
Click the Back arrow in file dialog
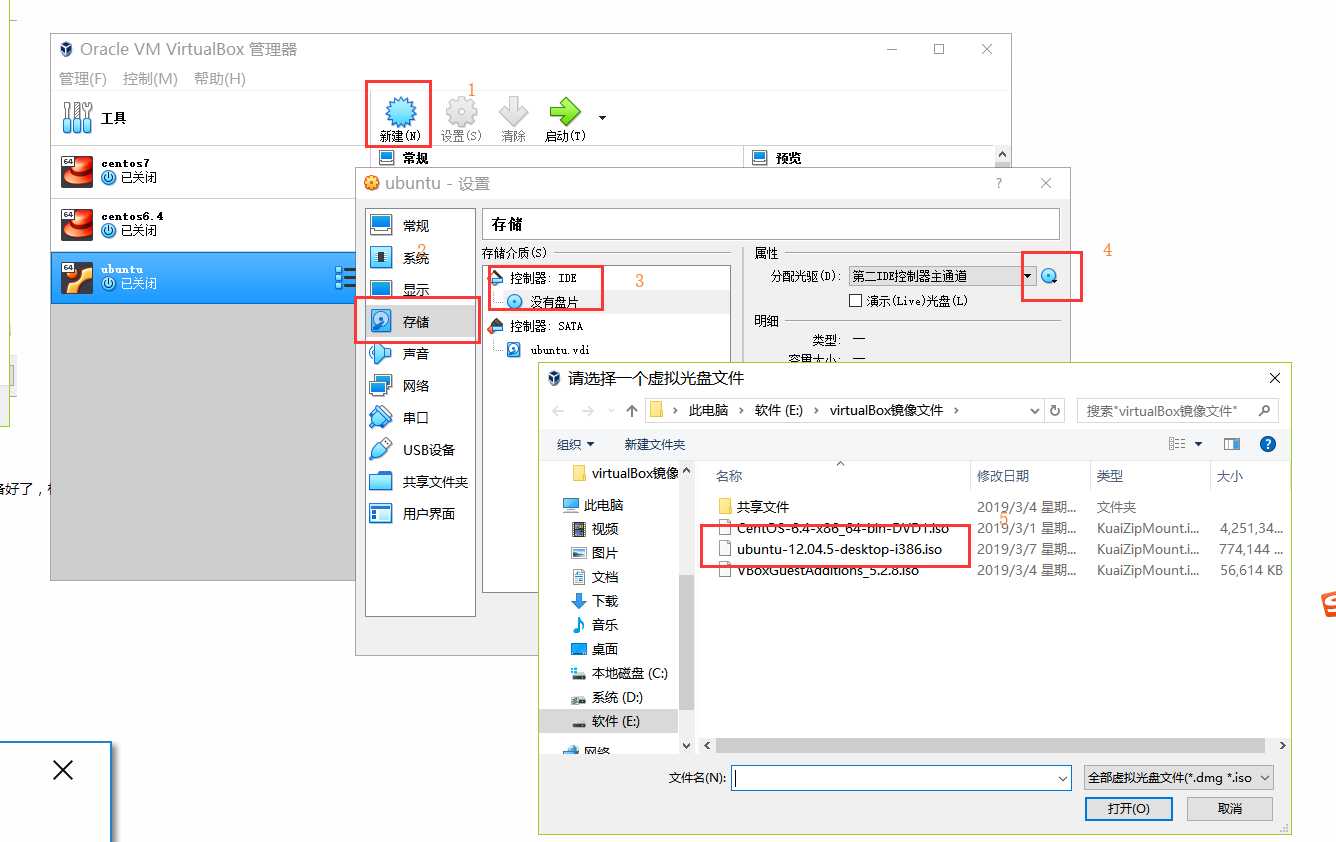[x=558, y=410]
